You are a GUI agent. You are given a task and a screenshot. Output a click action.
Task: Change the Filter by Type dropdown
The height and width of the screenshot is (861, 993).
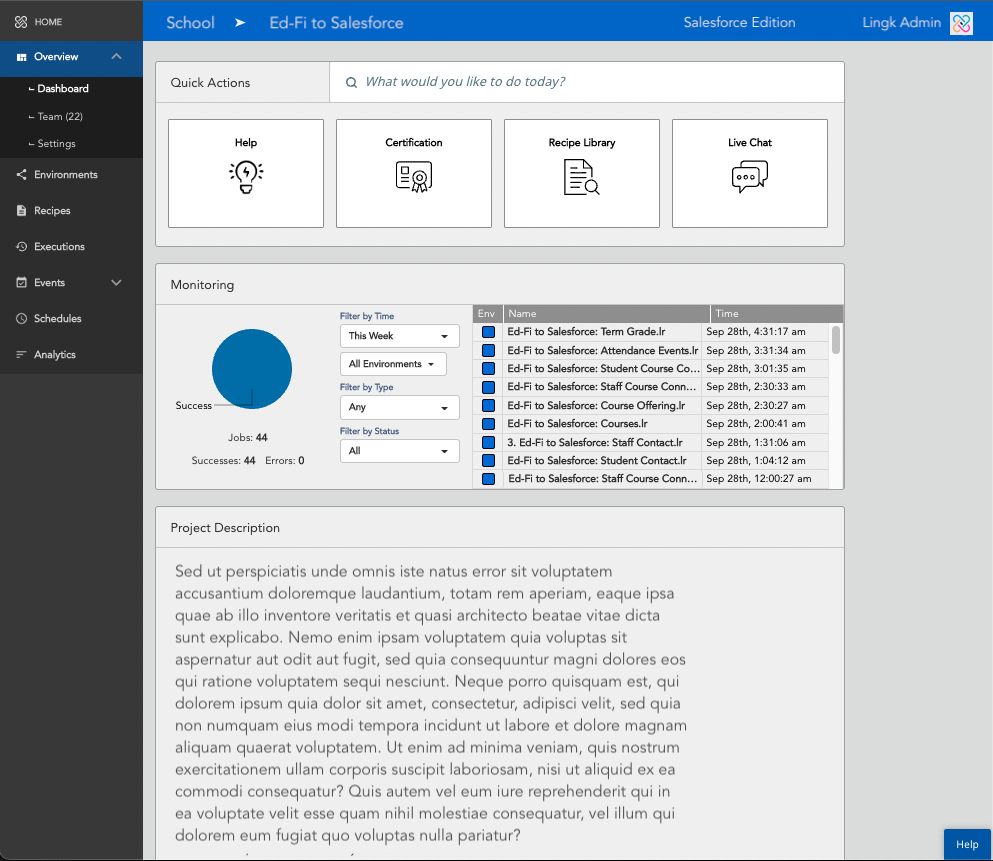tap(399, 407)
